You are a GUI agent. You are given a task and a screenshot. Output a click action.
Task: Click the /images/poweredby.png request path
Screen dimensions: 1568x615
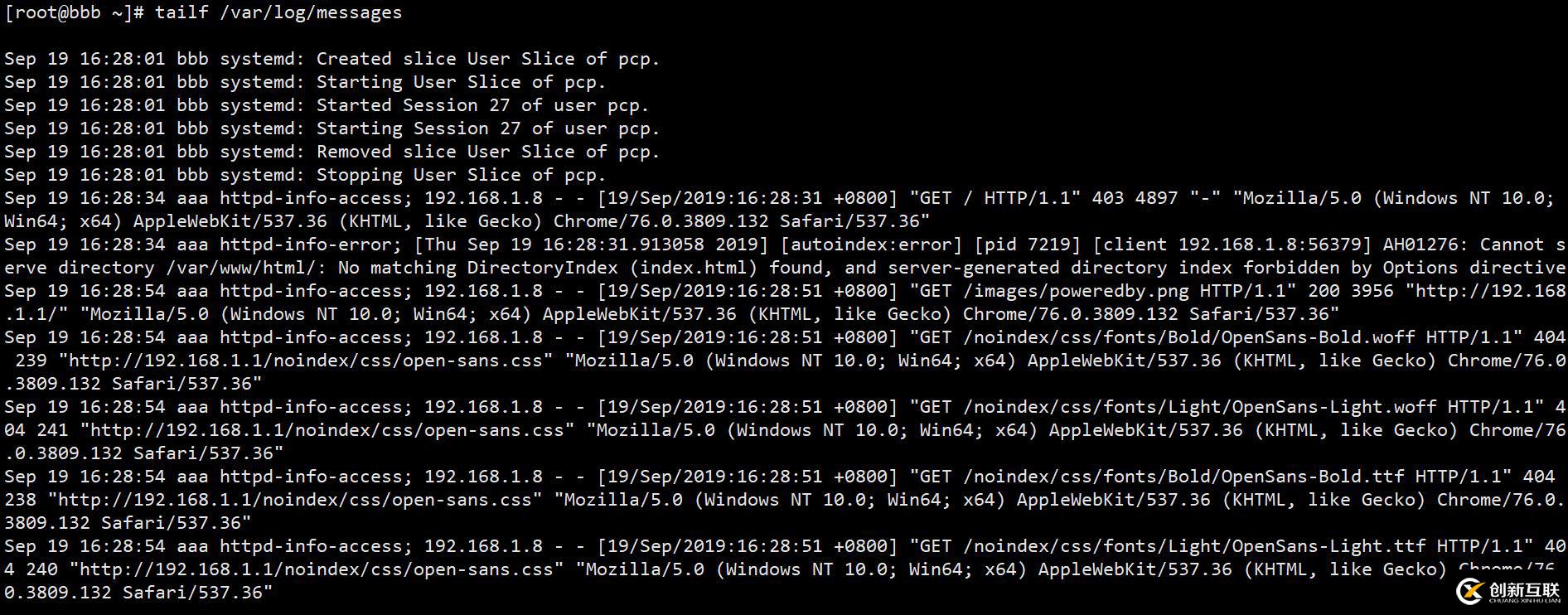coord(1076,291)
